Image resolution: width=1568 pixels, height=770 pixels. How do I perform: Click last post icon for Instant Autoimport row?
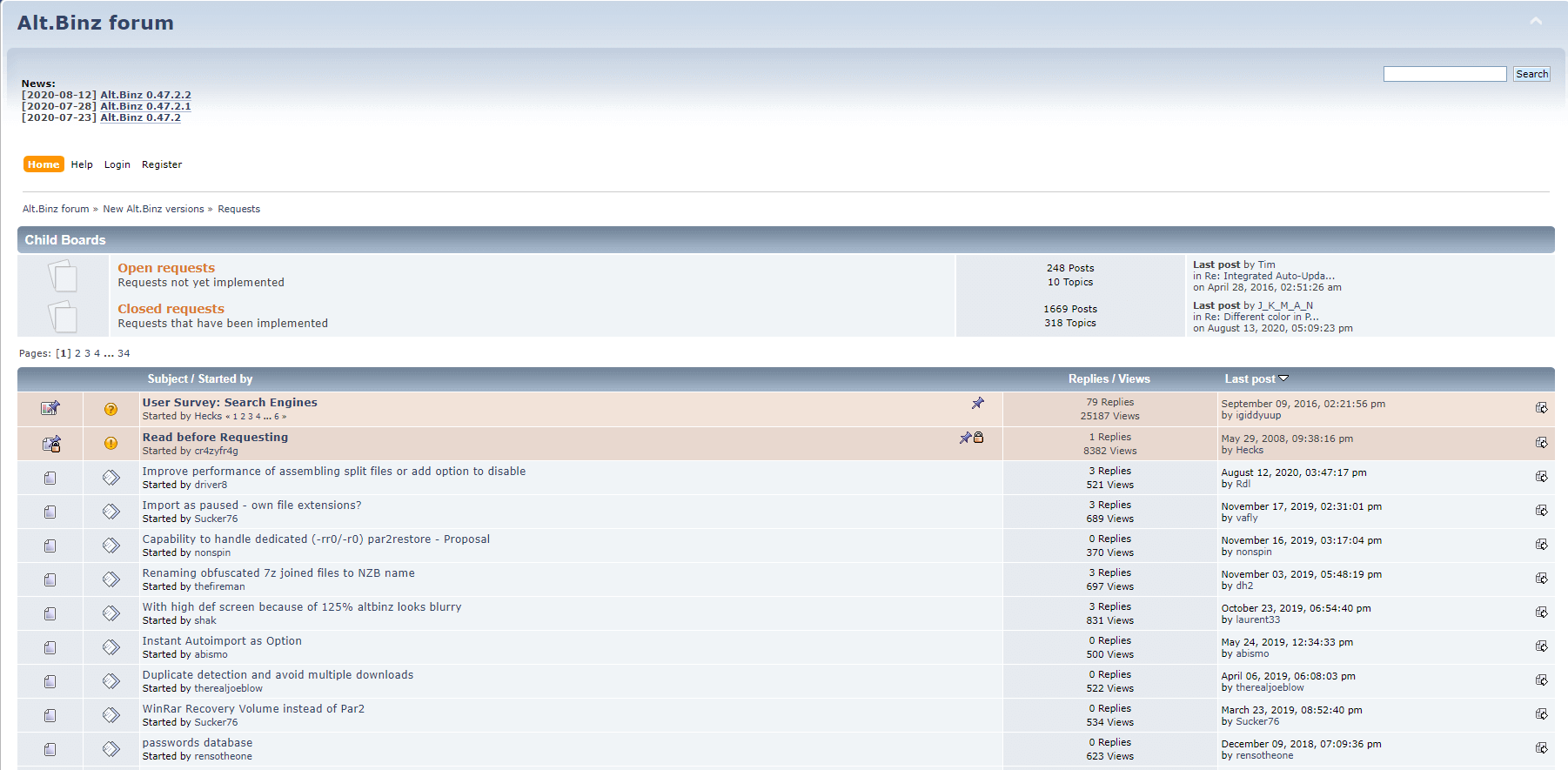[1541, 646]
